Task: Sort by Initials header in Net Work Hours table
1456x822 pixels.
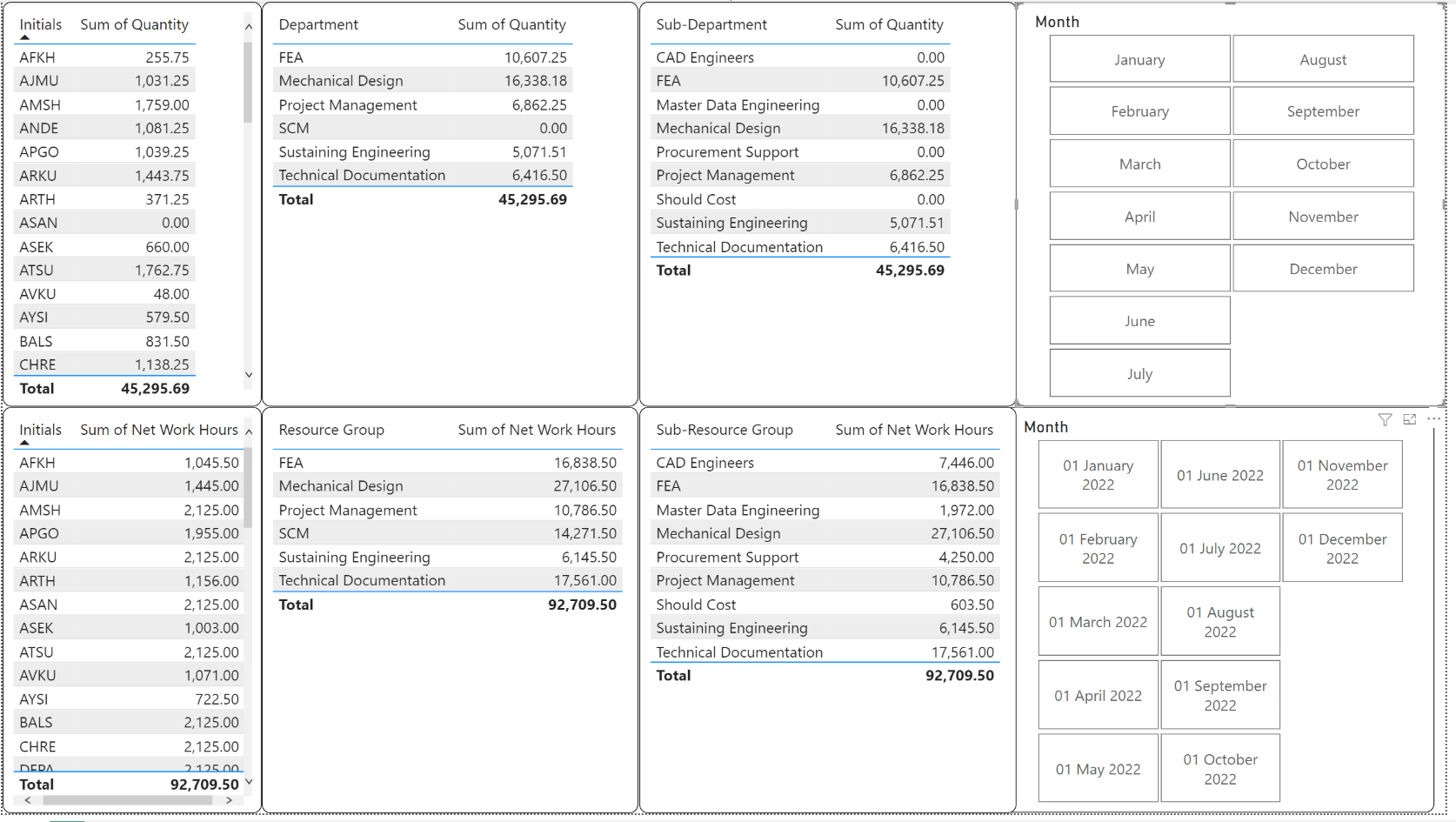Action: pos(41,430)
